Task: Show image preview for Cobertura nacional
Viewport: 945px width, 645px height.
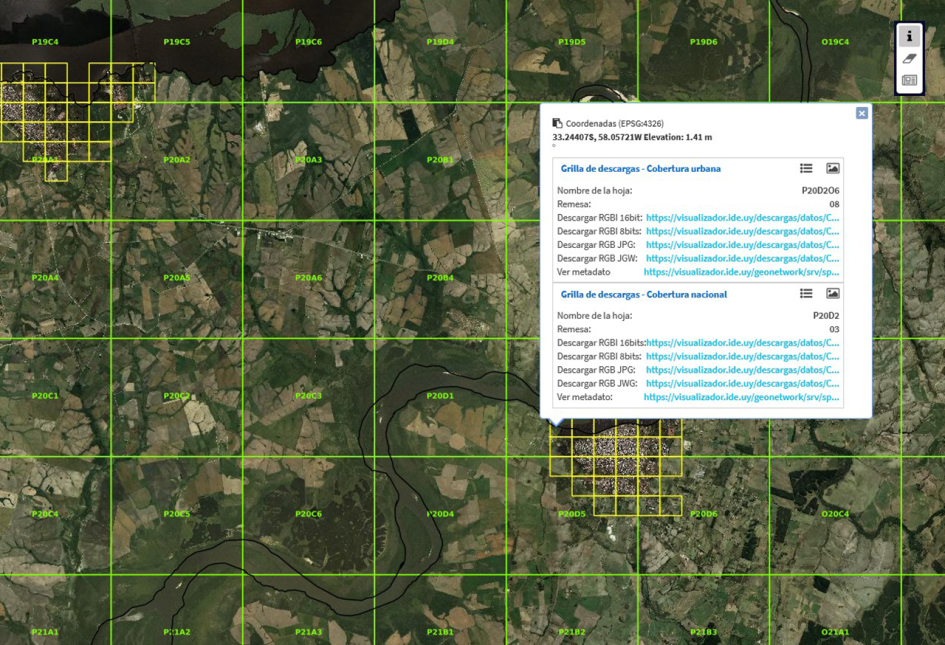Action: (x=832, y=294)
